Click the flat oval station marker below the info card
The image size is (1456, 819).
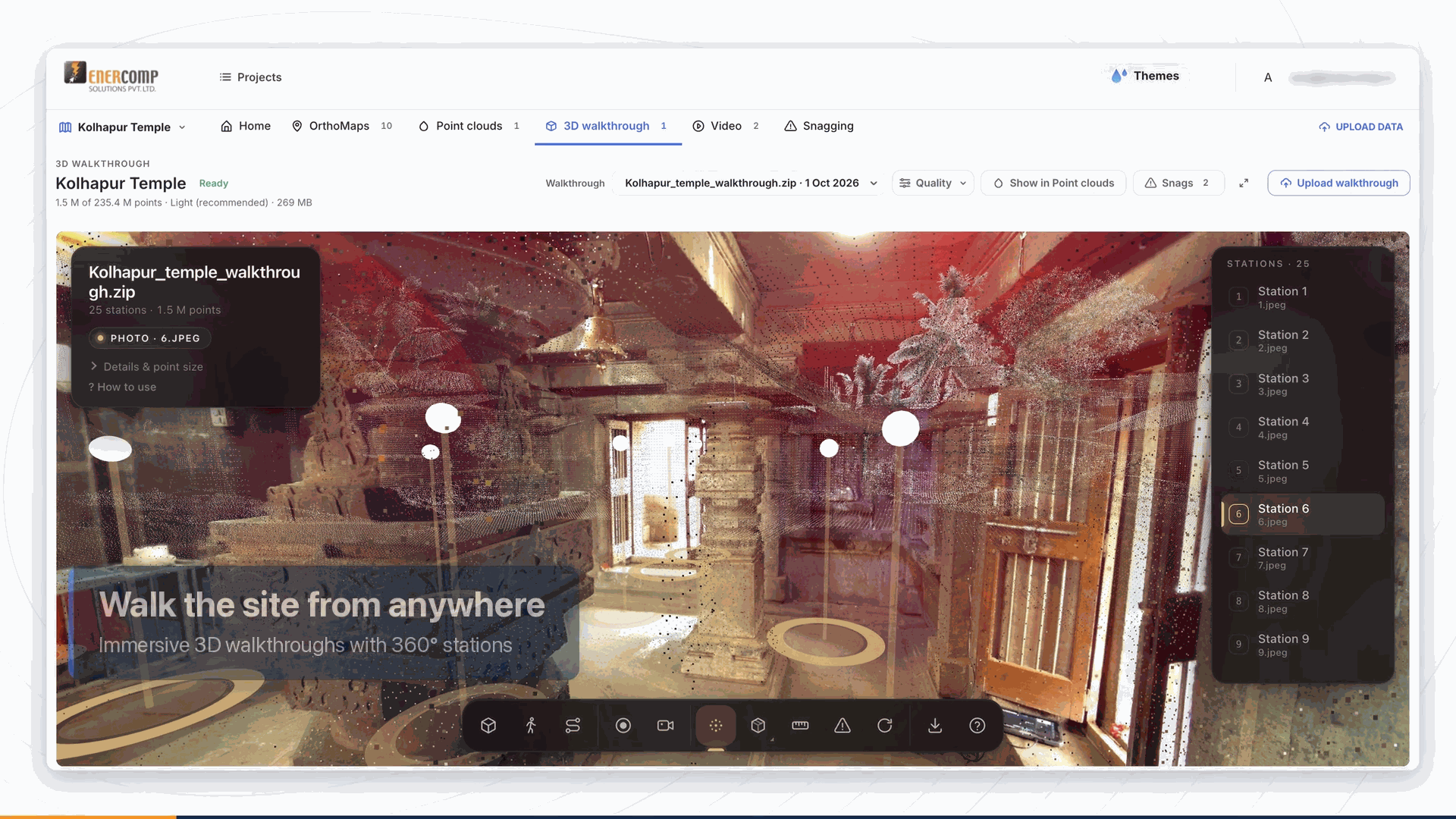pyautogui.click(x=111, y=449)
